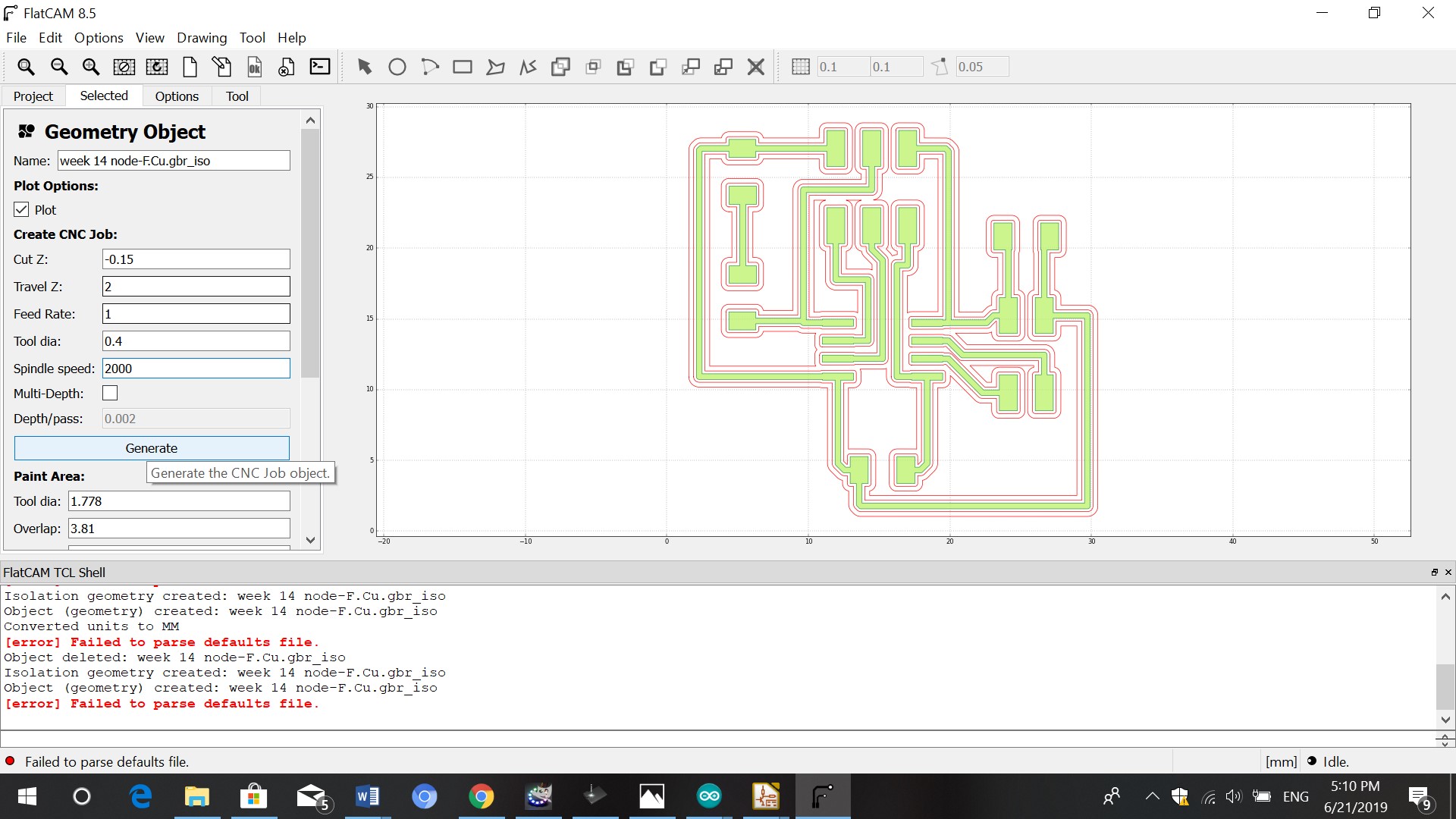Click the Generate CNC job button
Screen dimensions: 1456x819
pyautogui.click(x=152, y=448)
